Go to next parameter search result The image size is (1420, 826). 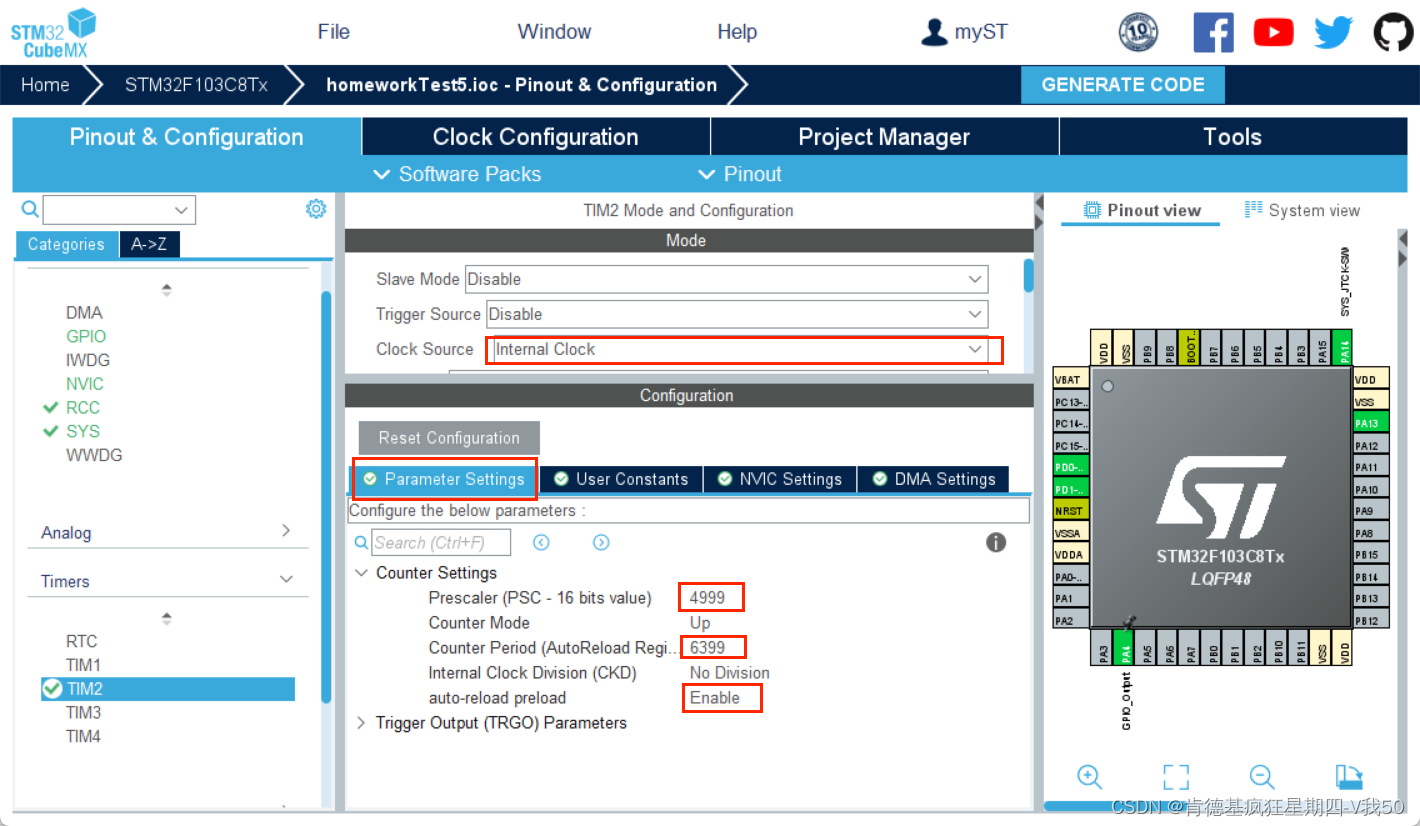tap(601, 542)
